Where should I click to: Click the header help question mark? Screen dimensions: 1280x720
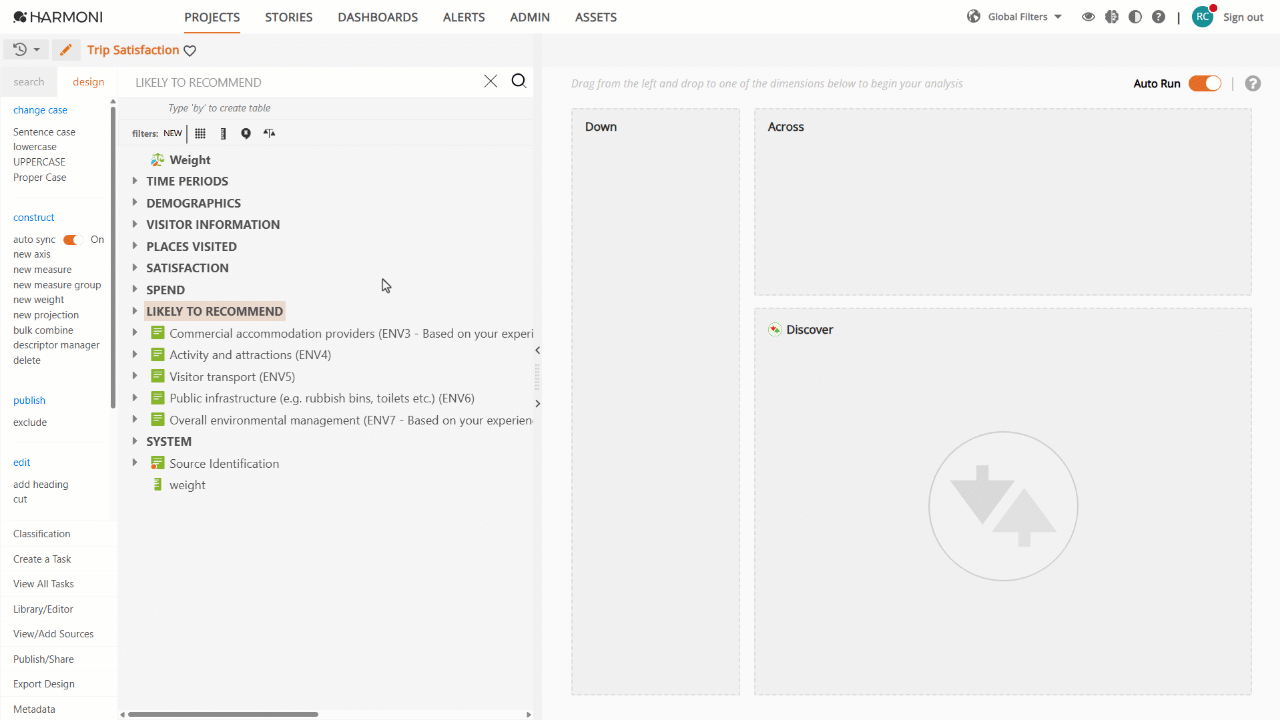[1158, 17]
